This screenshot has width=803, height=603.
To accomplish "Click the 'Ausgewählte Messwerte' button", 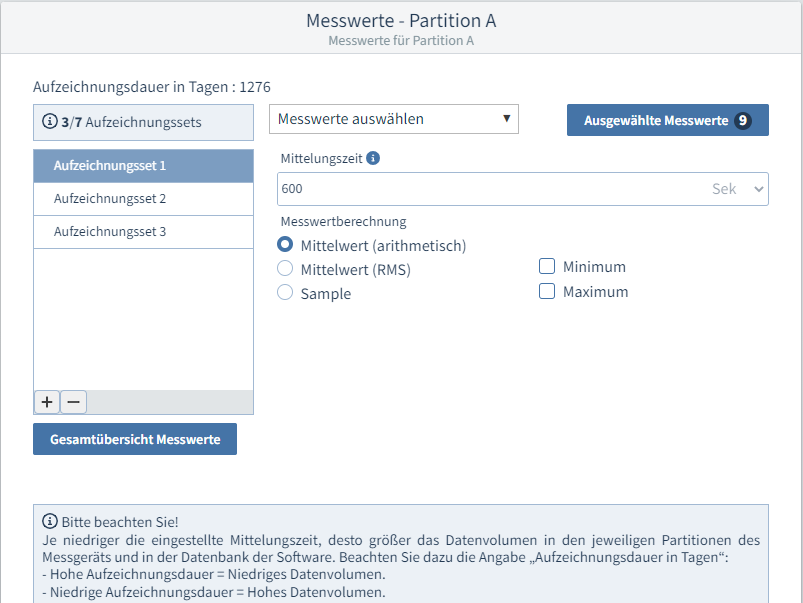I will pyautogui.click(x=667, y=120).
